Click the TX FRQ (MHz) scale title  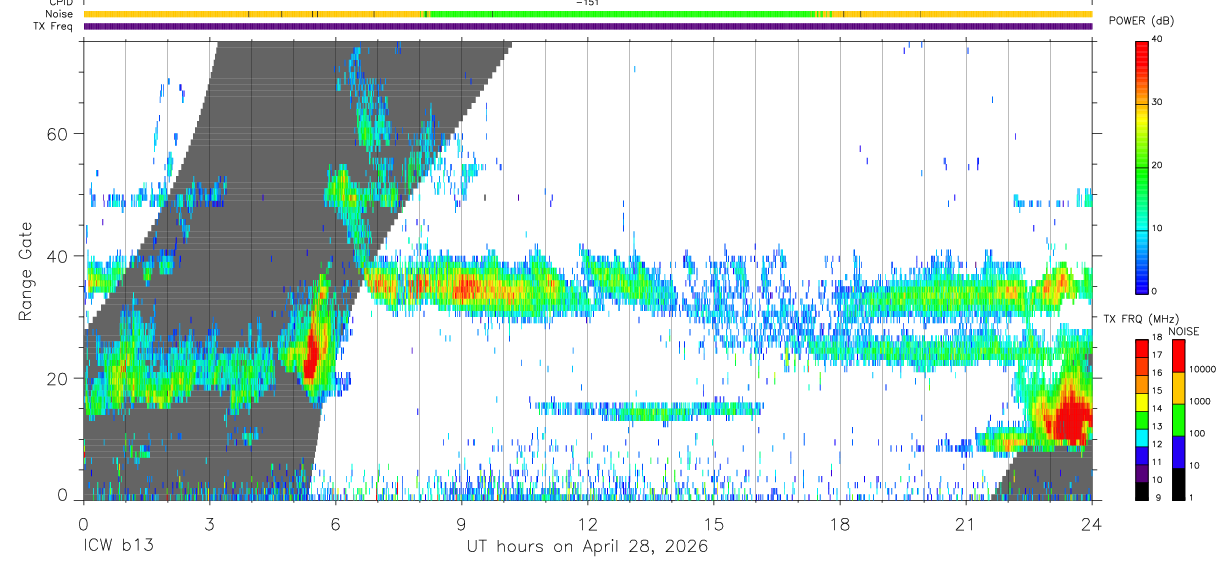pyautogui.click(x=1141, y=319)
